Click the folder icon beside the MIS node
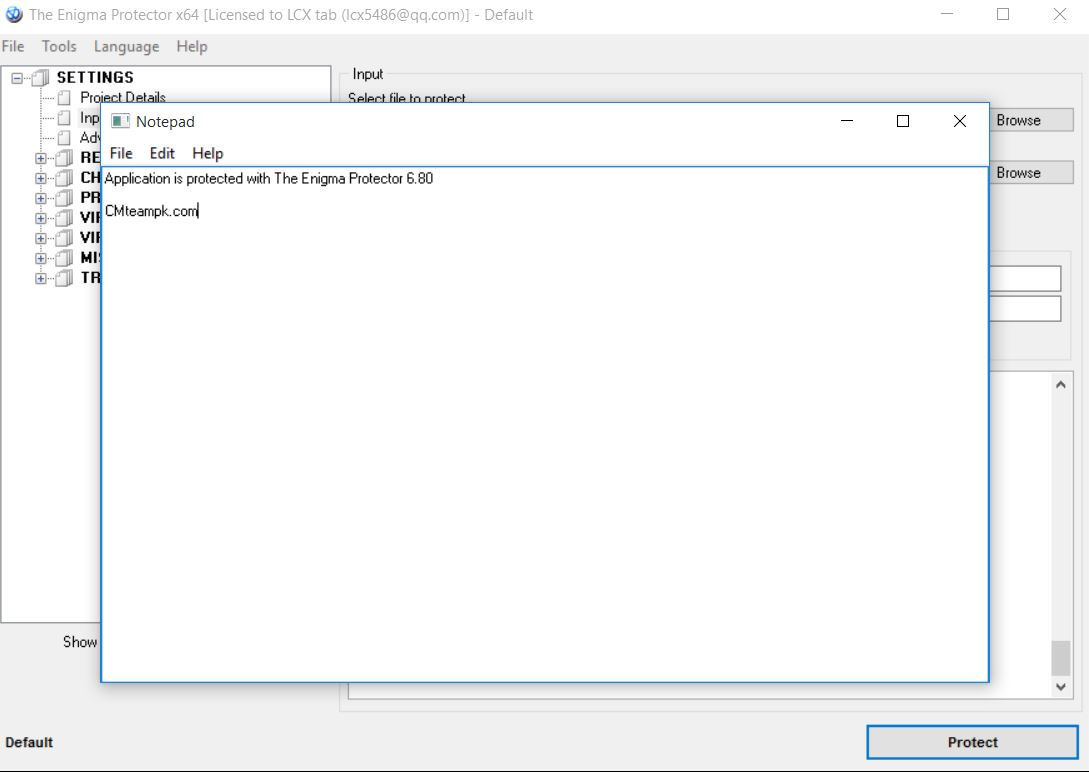This screenshot has height=772, width=1089. [x=64, y=258]
